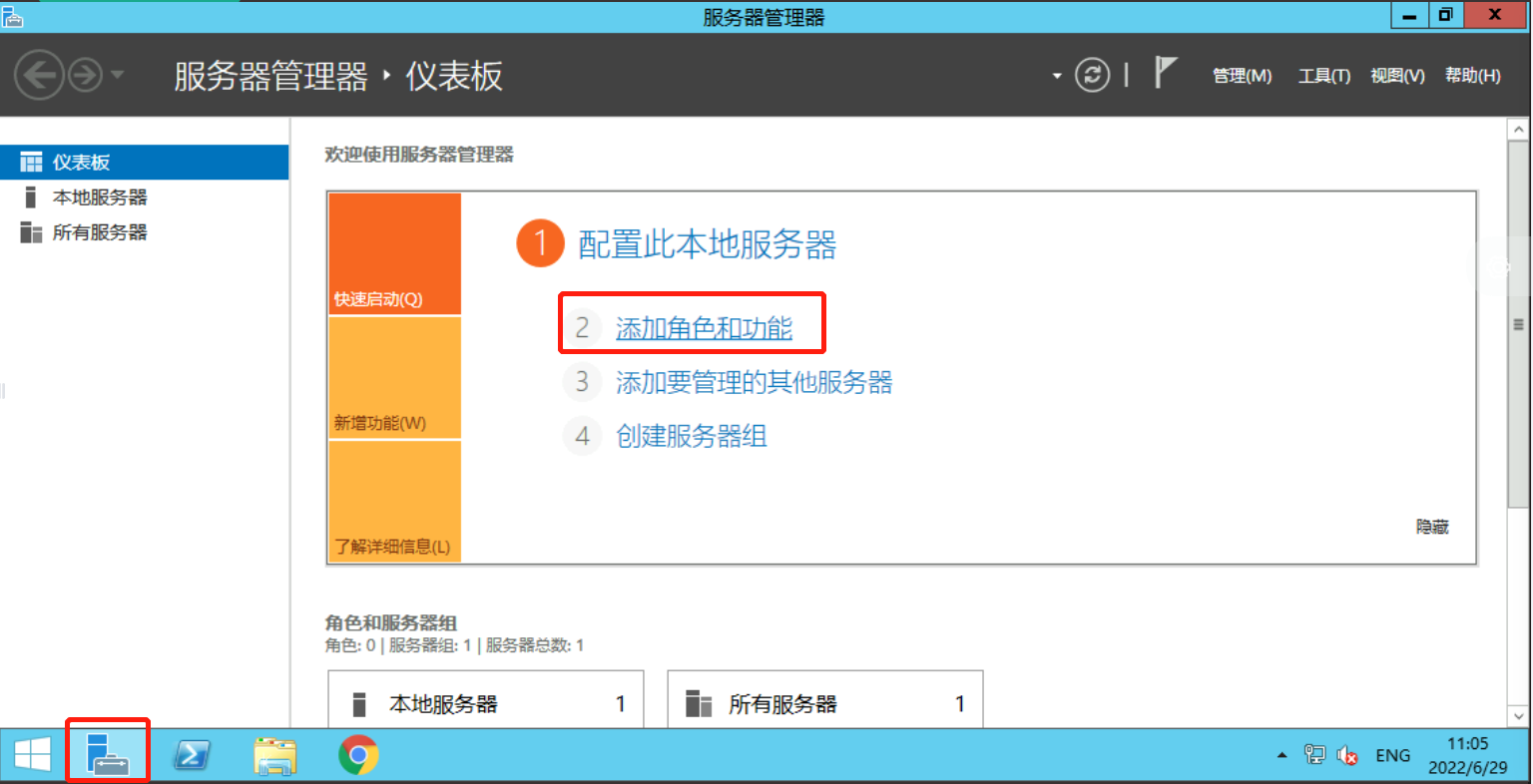Open the 管理(M) menu
The image size is (1533, 784).
[x=1242, y=75]
